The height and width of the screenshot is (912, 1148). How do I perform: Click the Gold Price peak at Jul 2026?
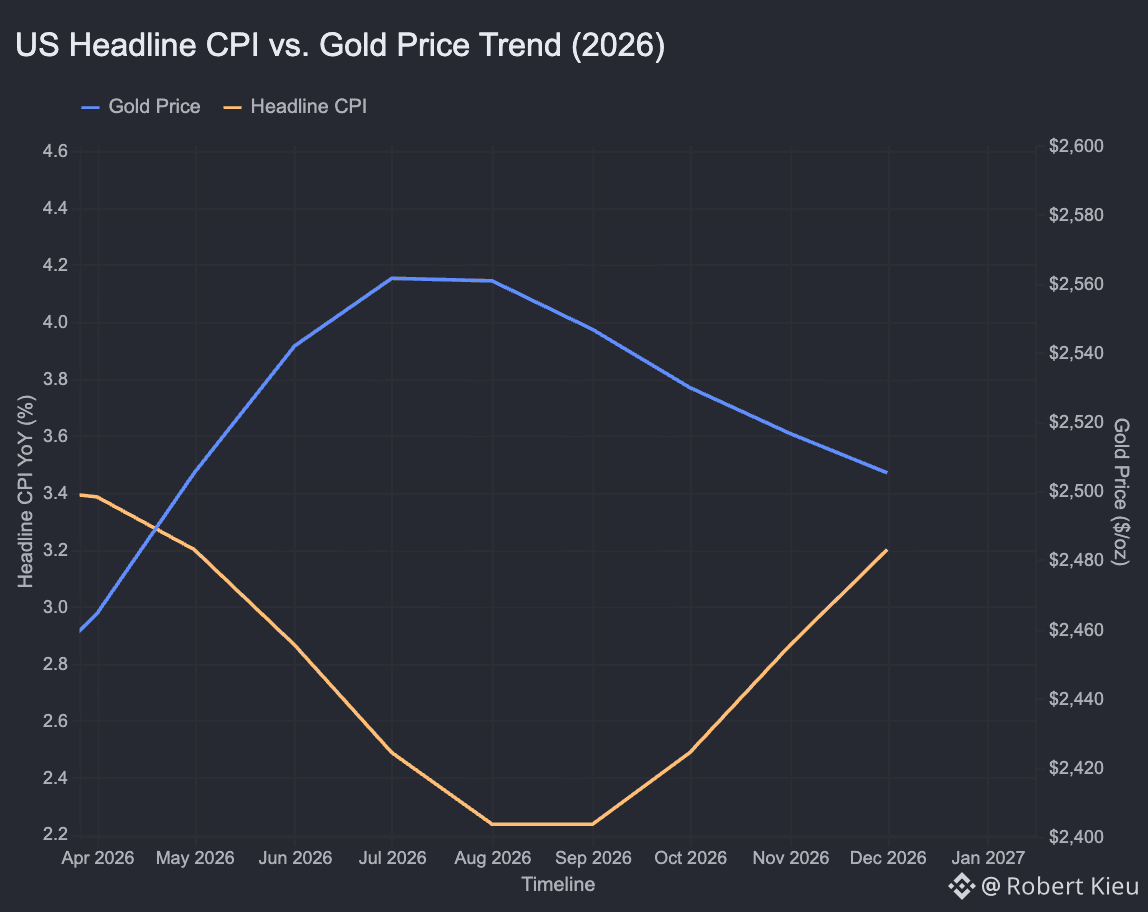(392, 278)
